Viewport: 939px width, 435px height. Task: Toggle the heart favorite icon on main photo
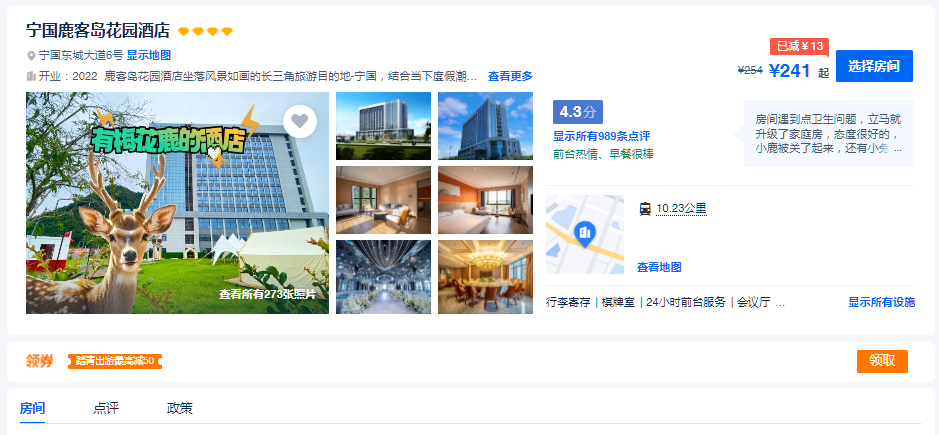click(299, 121)
